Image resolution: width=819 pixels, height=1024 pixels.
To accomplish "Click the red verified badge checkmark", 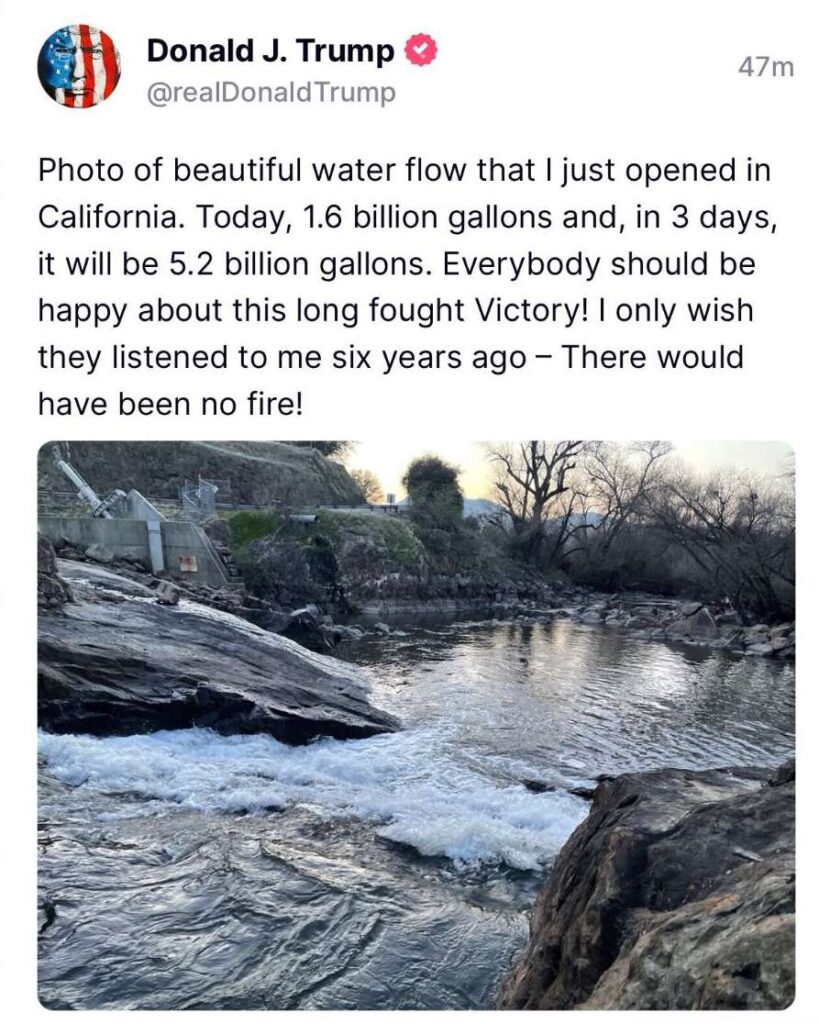I will click(418, 51).
